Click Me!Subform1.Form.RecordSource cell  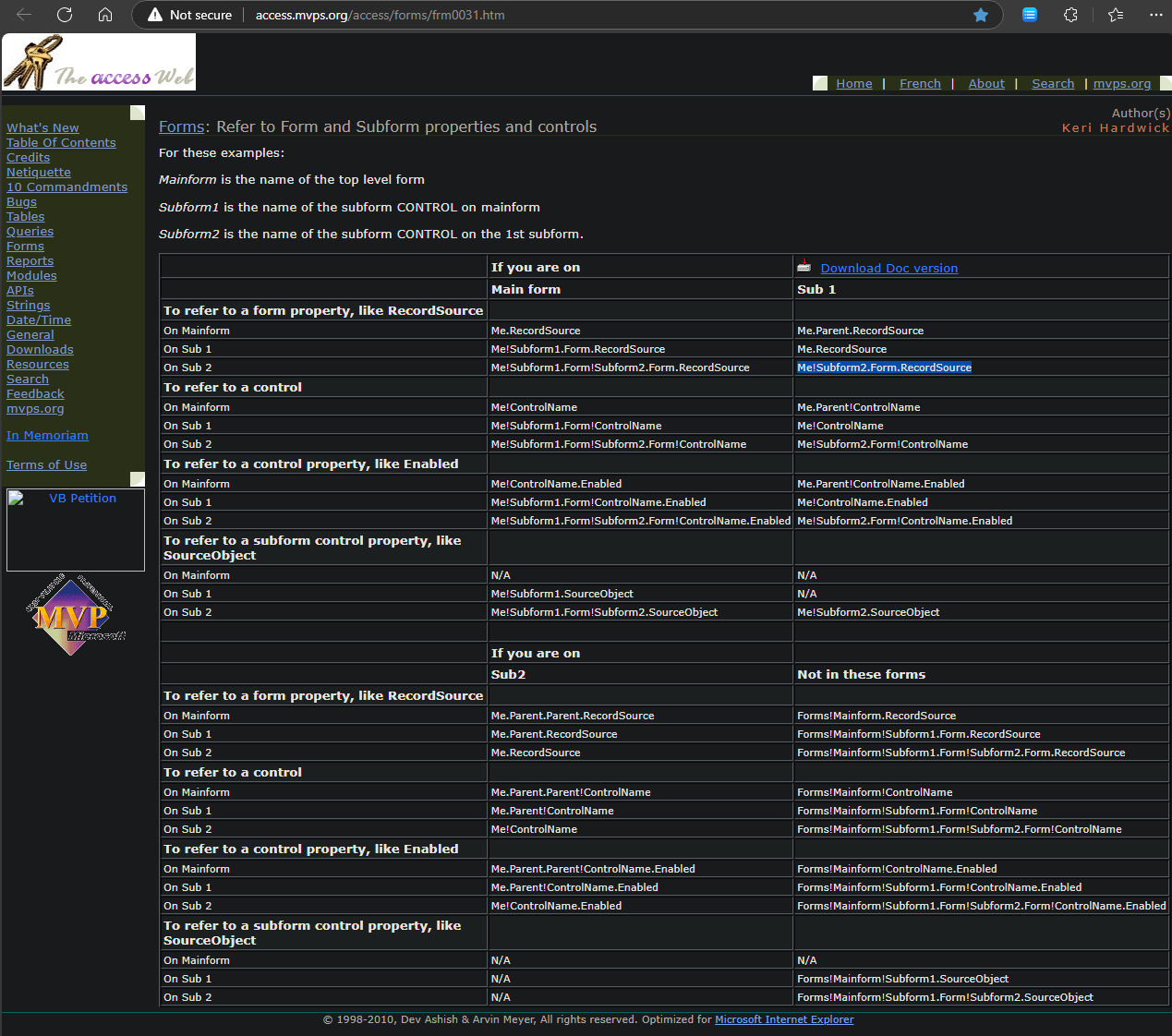[x=578, y=349]
